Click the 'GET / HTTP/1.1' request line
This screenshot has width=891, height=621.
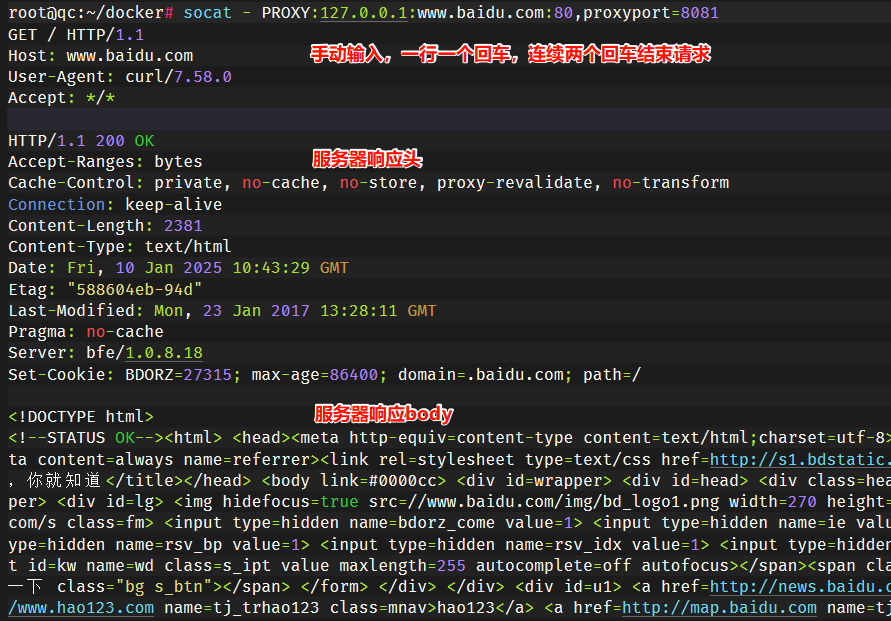[x=76, y=35]
